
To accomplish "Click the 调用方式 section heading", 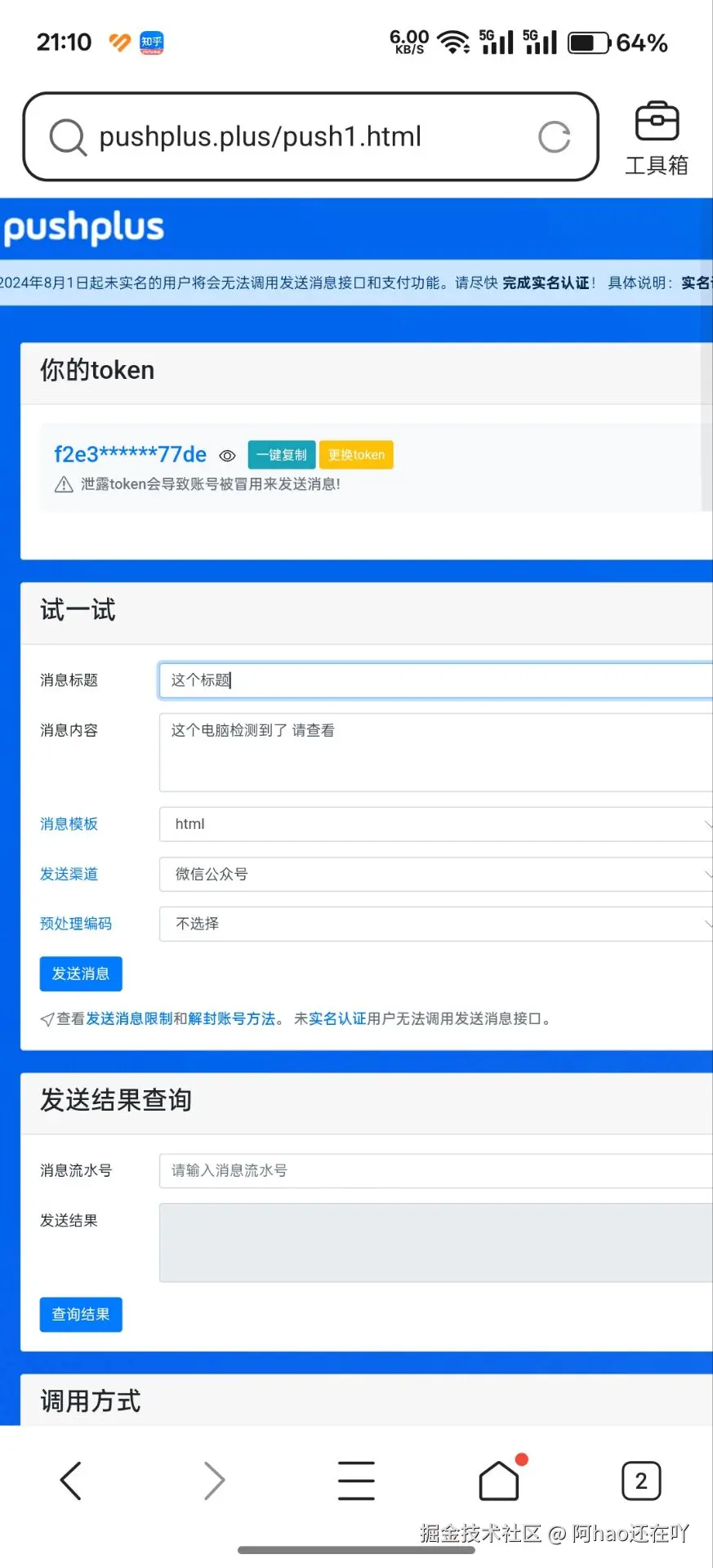I will 91,1401.
